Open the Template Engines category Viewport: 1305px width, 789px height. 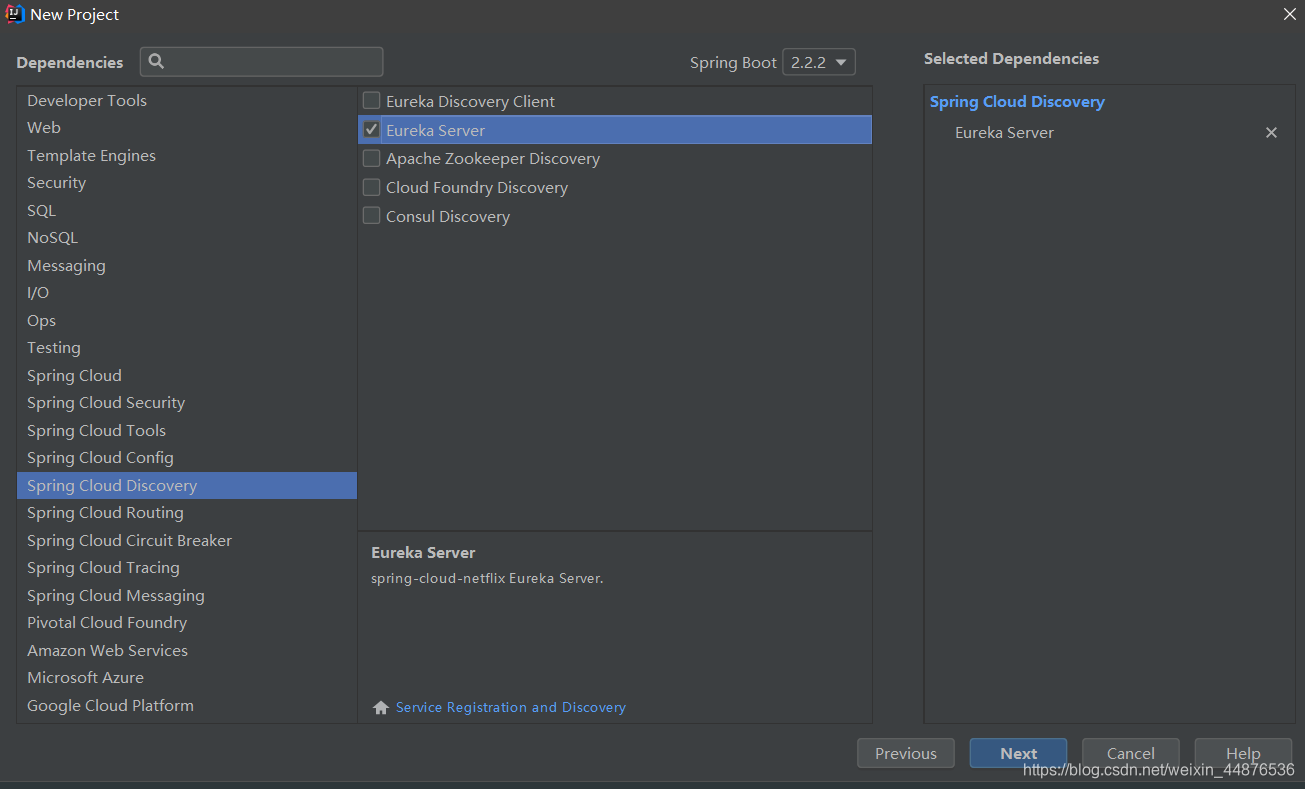click(187, 155)
